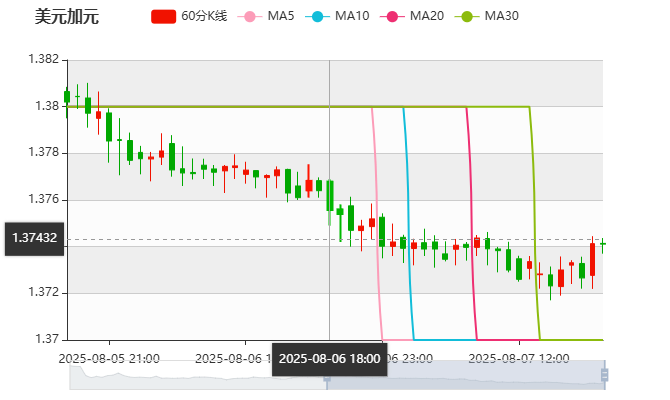Click the green MA30 legend marker

pyautogui.click(x=467, y=17)
